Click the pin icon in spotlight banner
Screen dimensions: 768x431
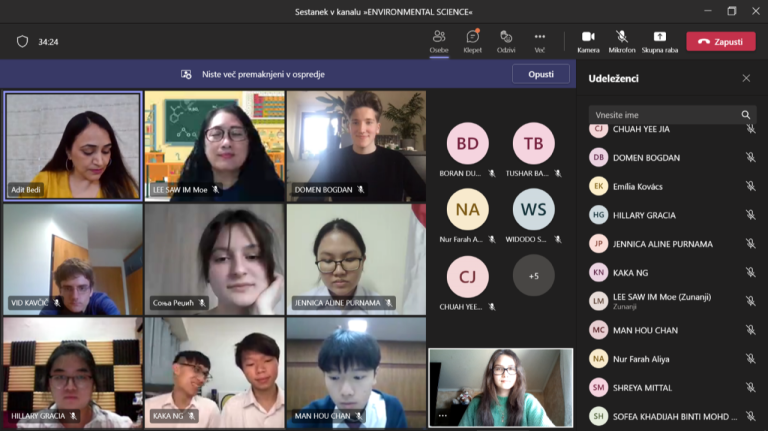[x=186, y=74]
